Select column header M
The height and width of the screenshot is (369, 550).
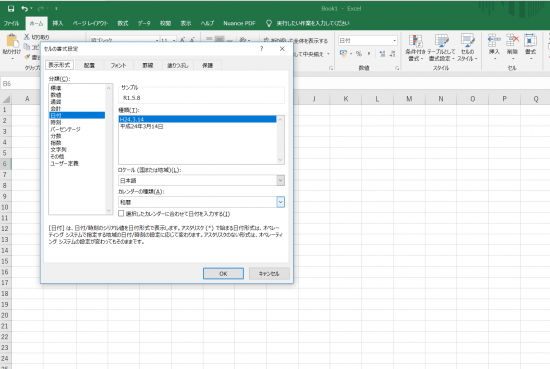(x=409, y=99)
